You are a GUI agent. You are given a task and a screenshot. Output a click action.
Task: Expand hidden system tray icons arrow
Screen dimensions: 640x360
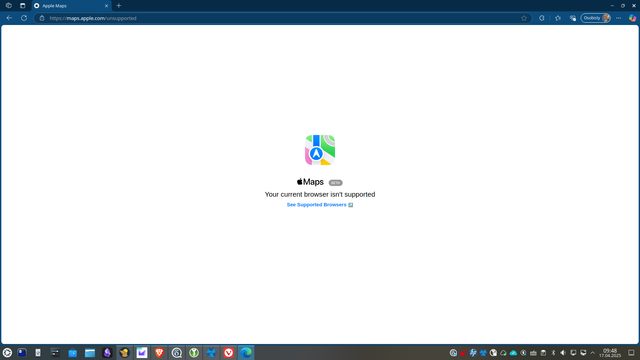[x=593, y=353]
